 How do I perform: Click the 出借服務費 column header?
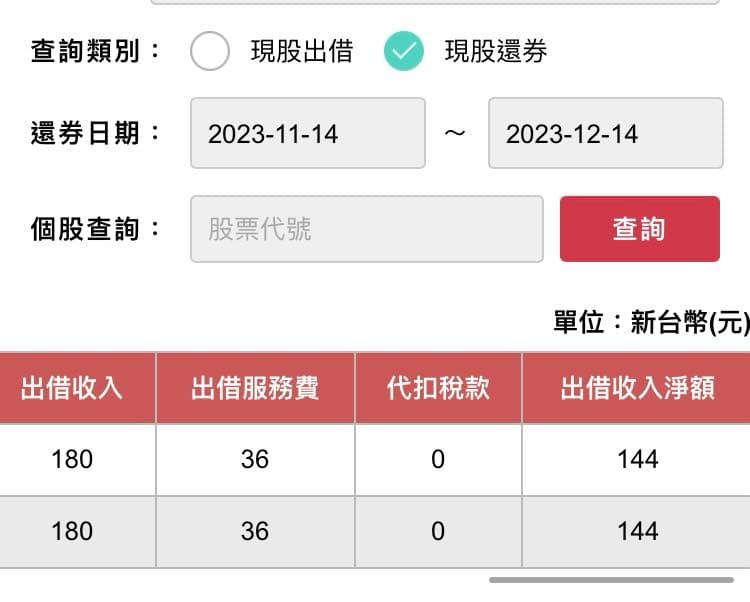pyautogui.click(x=255, y=388)
